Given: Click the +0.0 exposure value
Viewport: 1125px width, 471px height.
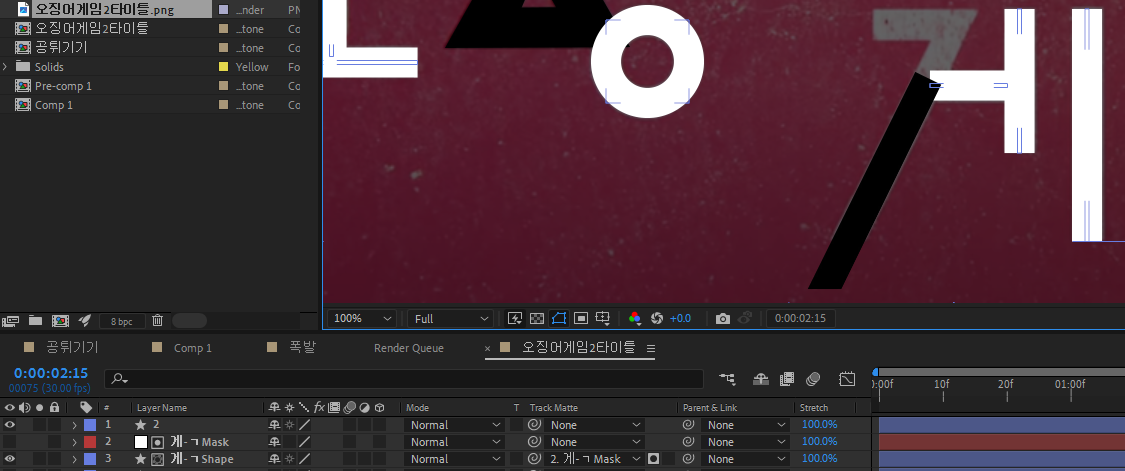Looking at the screenshot, I should (x=680, y=318).
